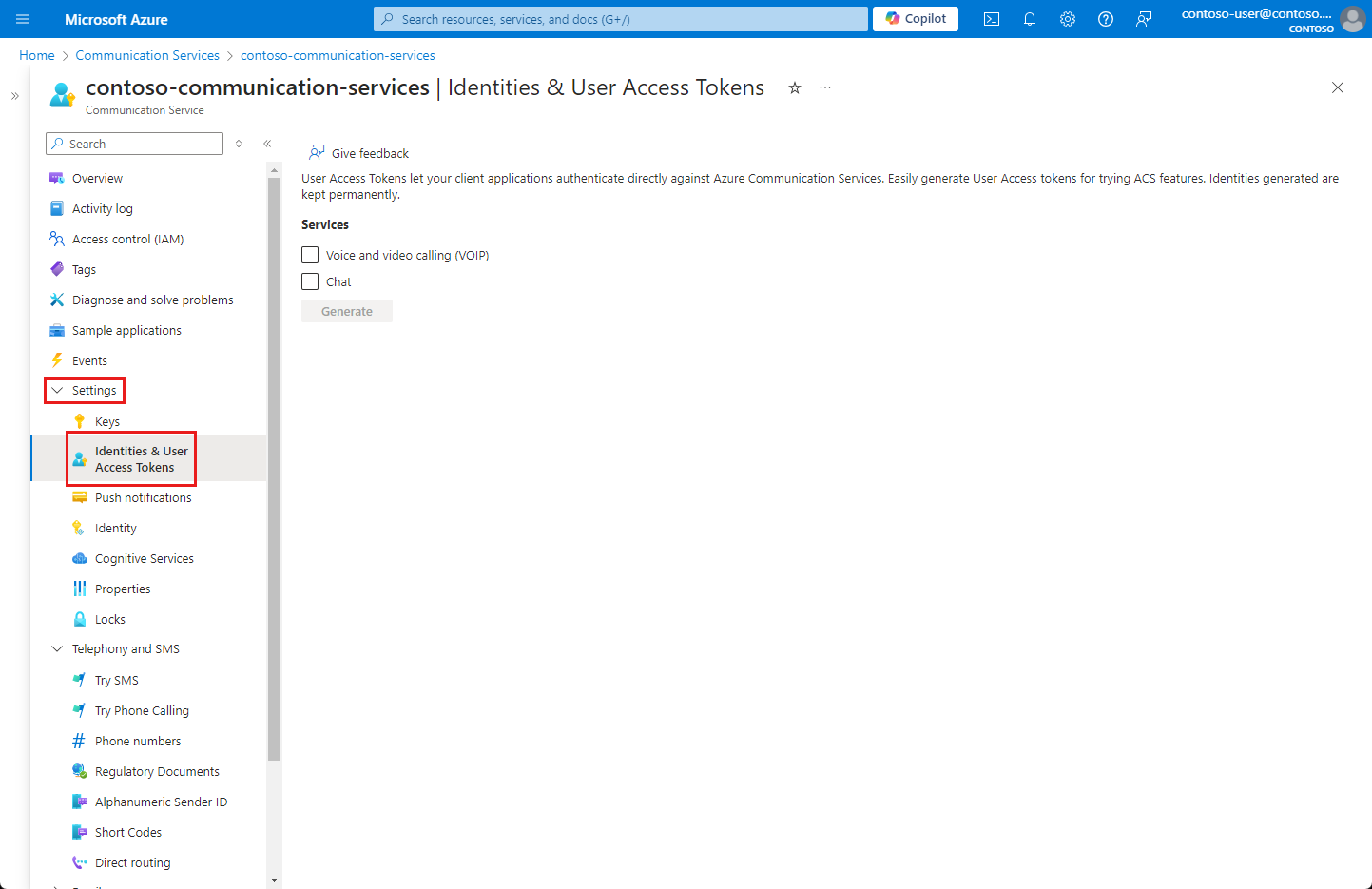The height and width of the screenshot is (889, 1372).
Task: Focus the global search resources box
Action: click(621, 19)
